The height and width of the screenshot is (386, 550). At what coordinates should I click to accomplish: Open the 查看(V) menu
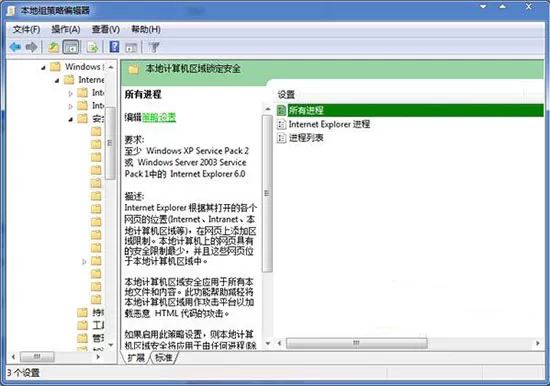106,29
